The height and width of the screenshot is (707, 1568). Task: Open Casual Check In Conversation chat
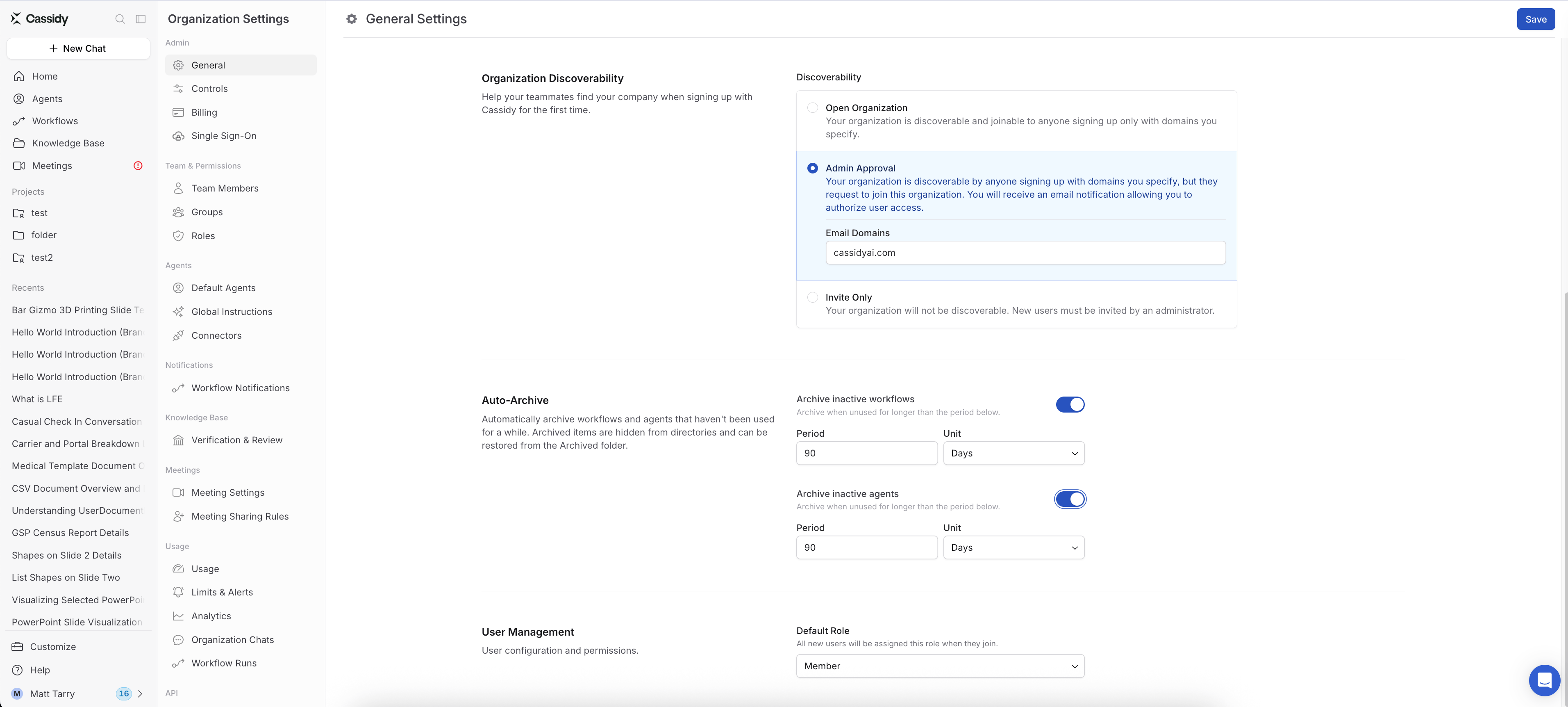click(78, 422)
